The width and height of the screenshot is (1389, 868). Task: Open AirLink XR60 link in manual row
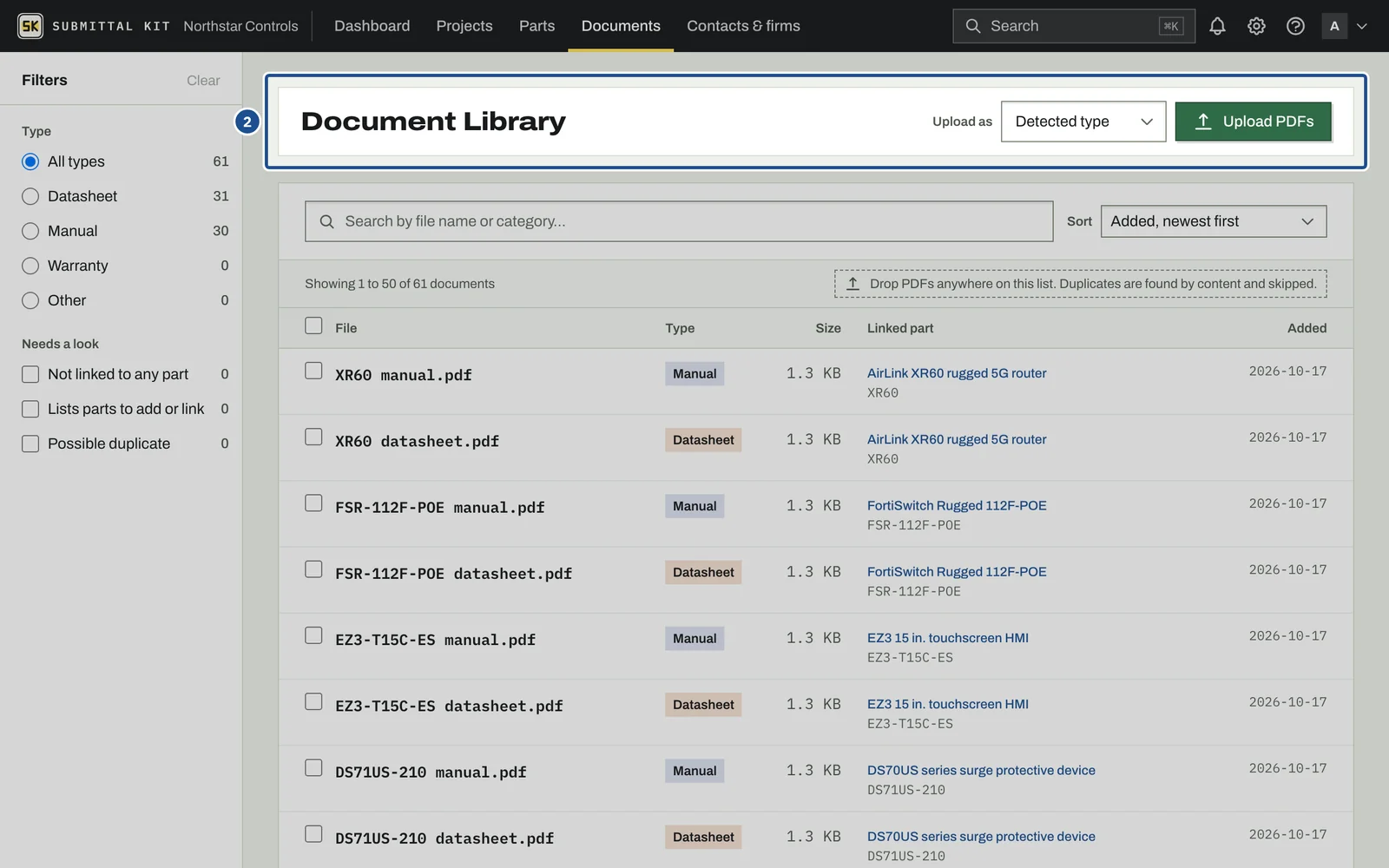coord(957,373)
